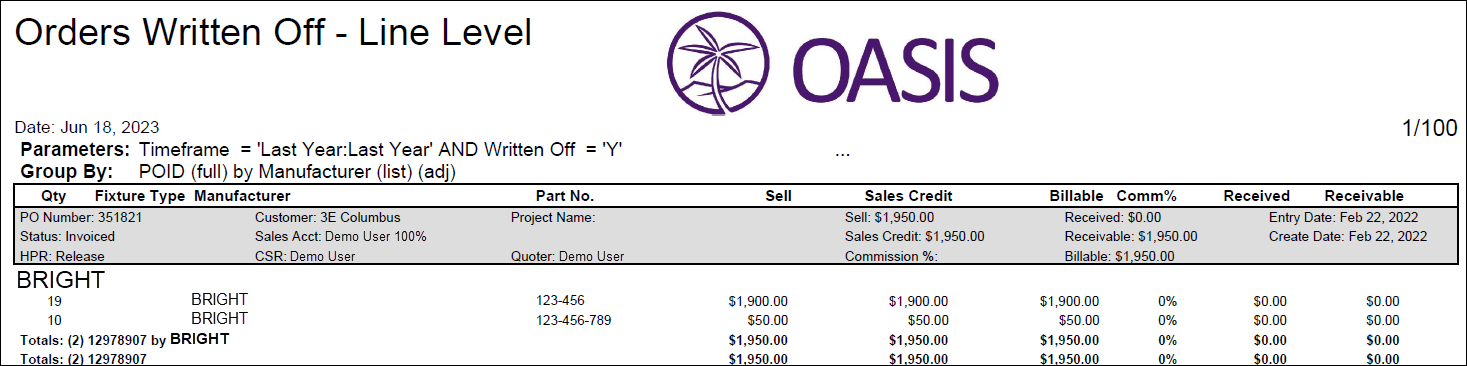Click the Comm% column header
Viewport: 1467px width, 366px height.
click(x=1146, y=196)
